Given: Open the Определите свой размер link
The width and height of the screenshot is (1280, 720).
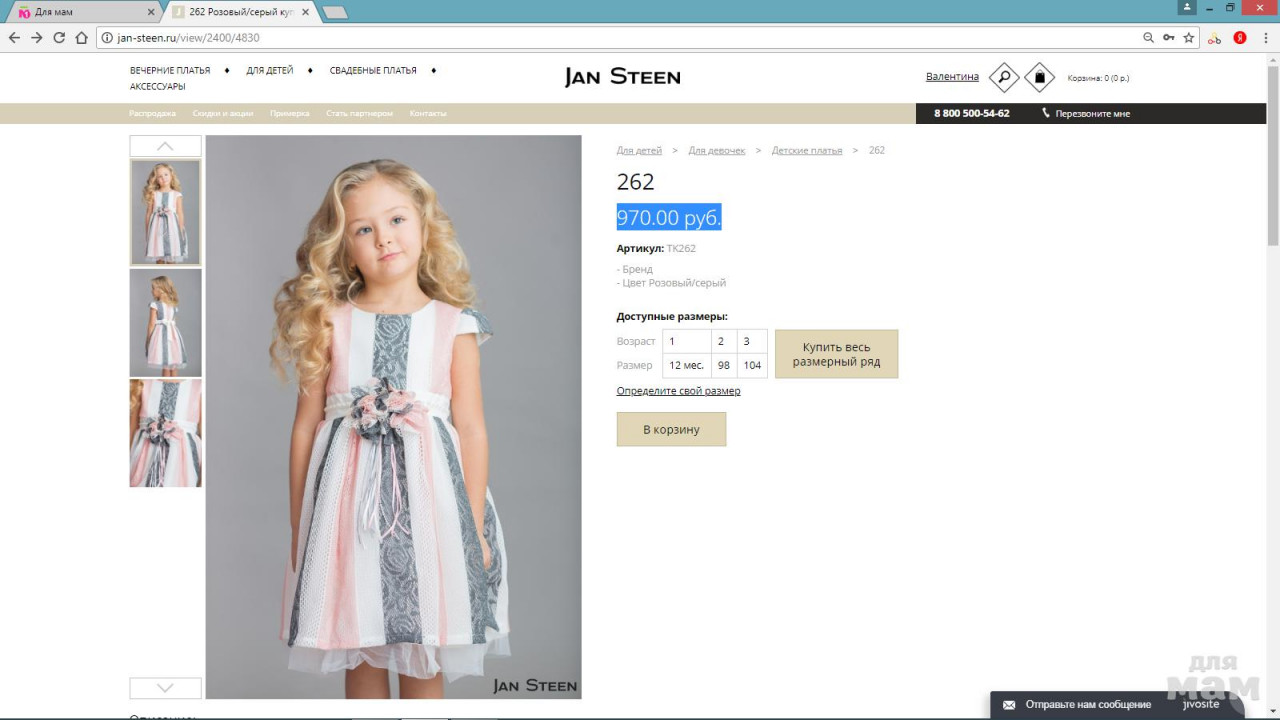Looking at the screenshot, I should pyautogui.click(x=678, y=391).
